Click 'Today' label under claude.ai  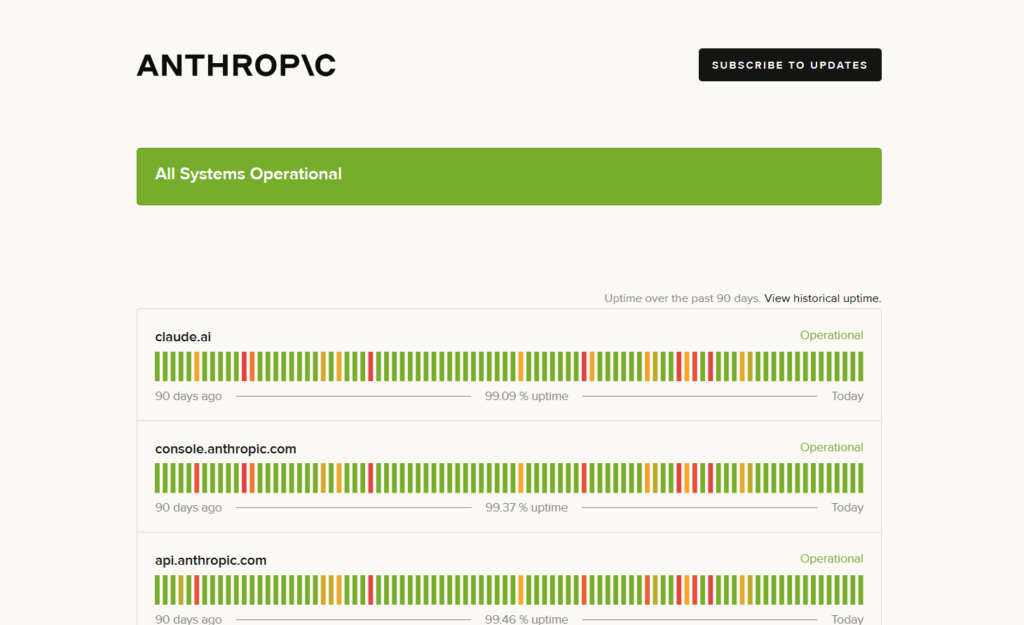[847, 396]
